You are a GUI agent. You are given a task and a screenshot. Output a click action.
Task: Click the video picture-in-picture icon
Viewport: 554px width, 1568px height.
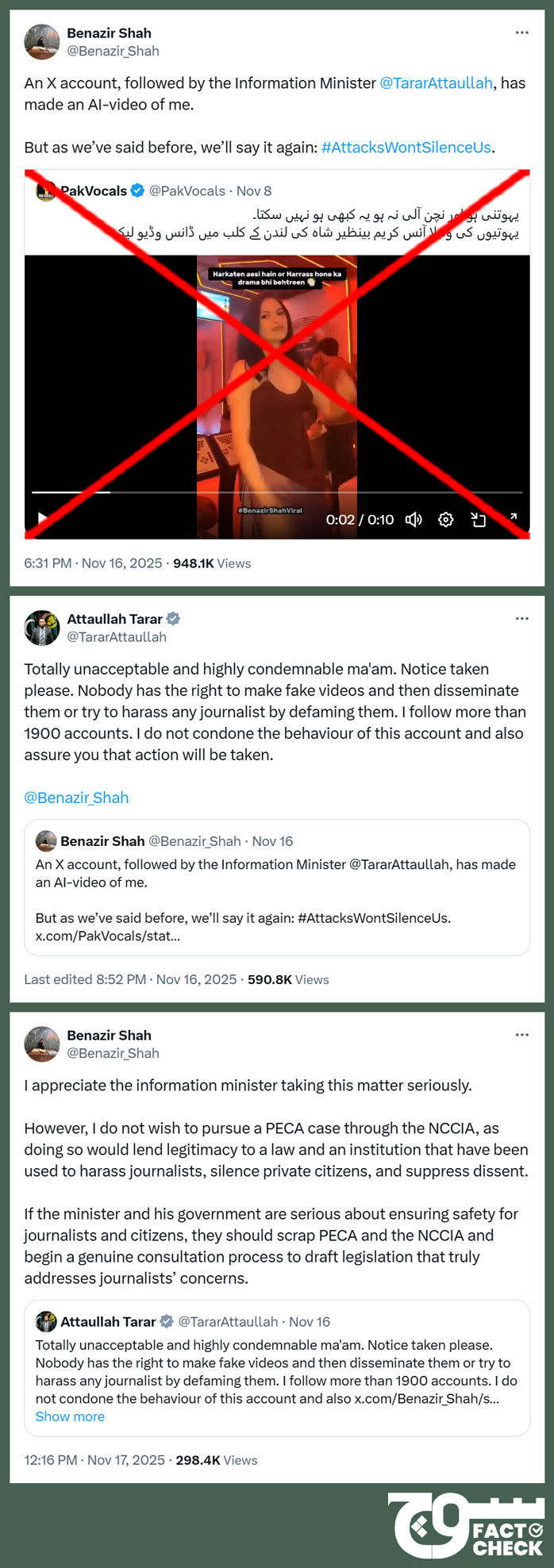click(x=479, y=520)
